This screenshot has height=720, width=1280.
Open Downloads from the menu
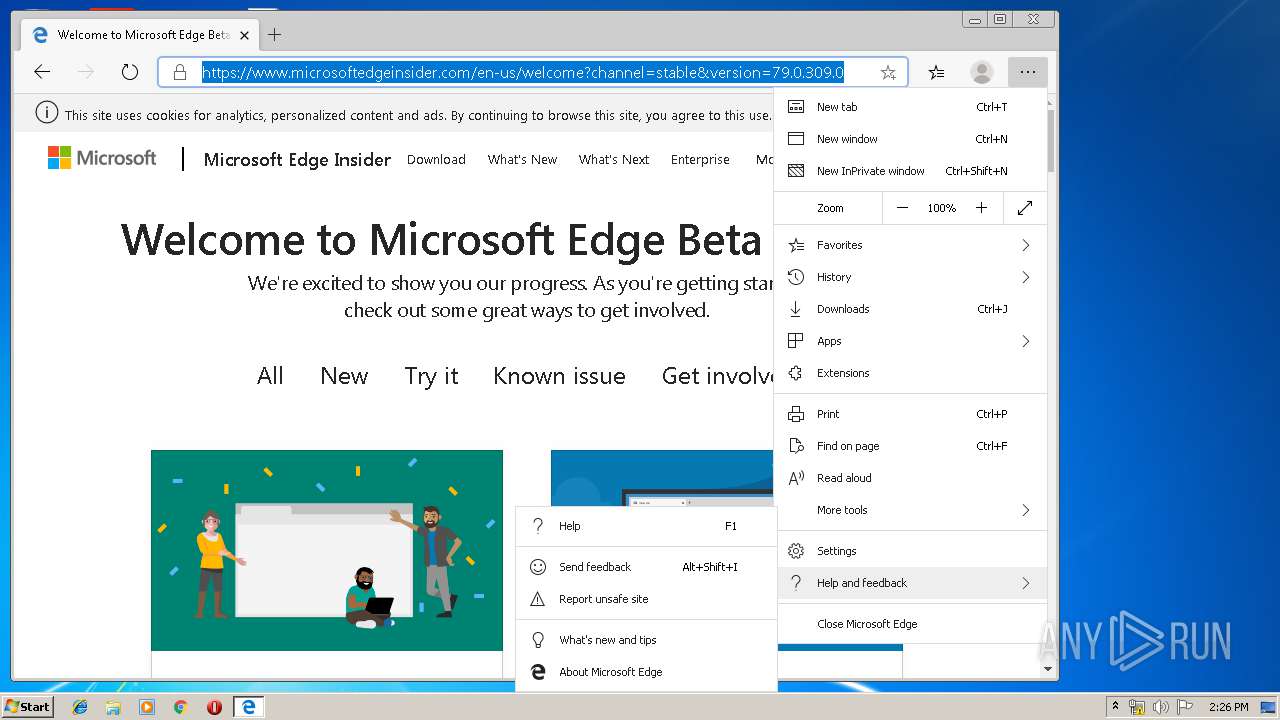911,309
